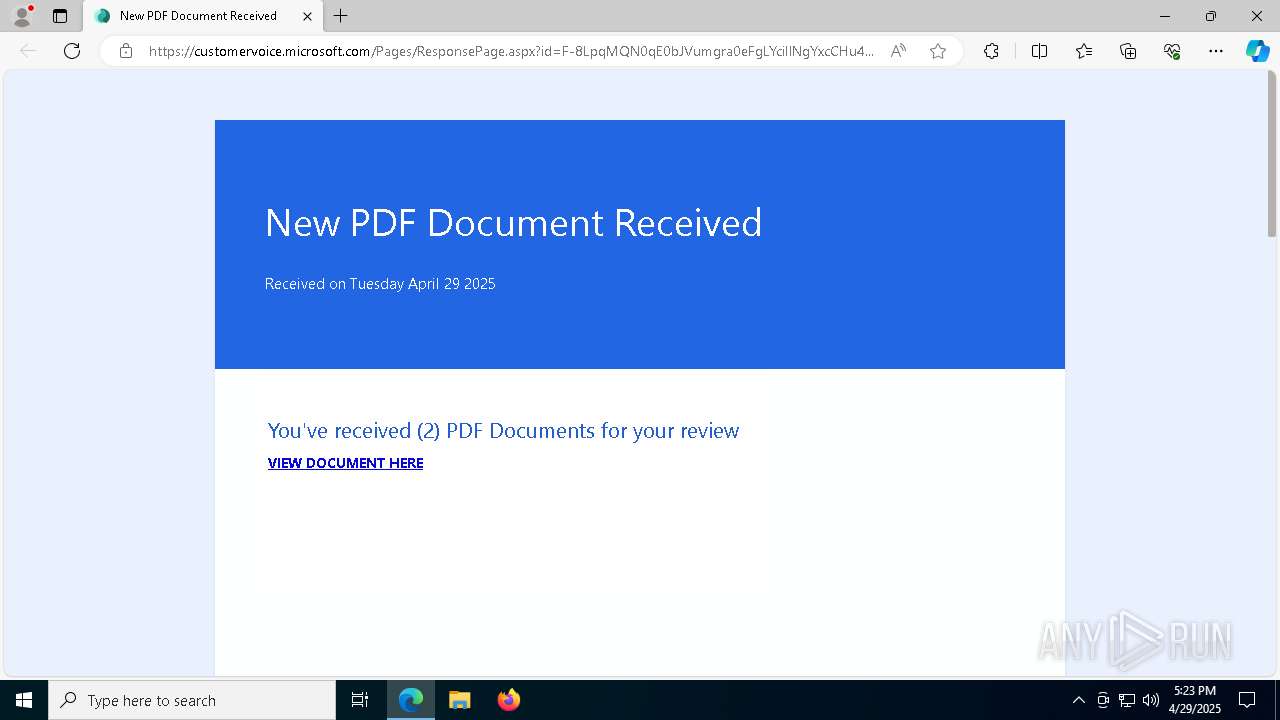This screenshot has height=720, width=1280.
Task: Open the Extensions menu
Action: click(x=991, y=51)
